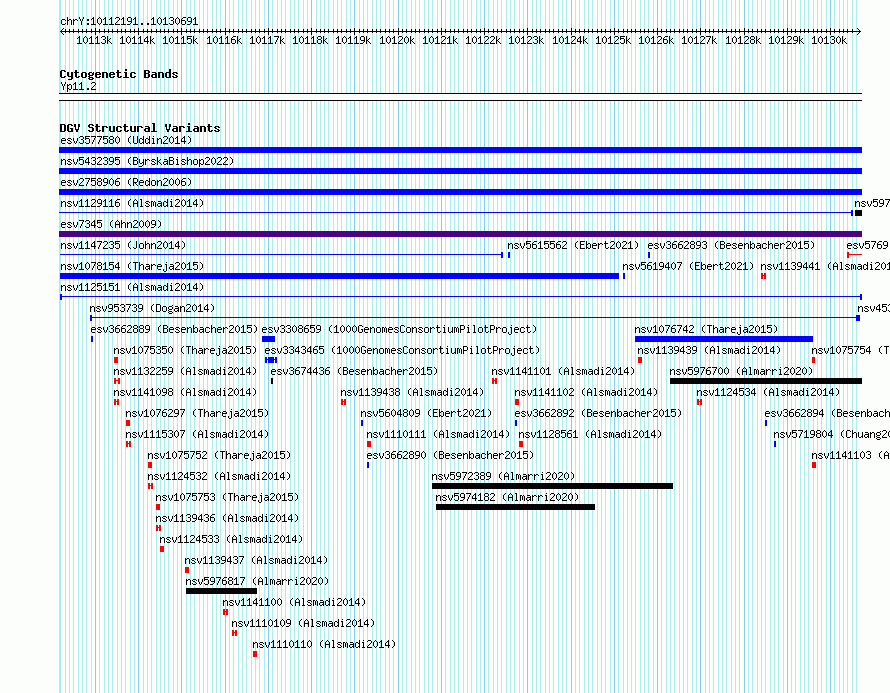The image size is (890, 693).
Task: Open variant esv2758906 (Redon2006) label
Action: [126, 182]
